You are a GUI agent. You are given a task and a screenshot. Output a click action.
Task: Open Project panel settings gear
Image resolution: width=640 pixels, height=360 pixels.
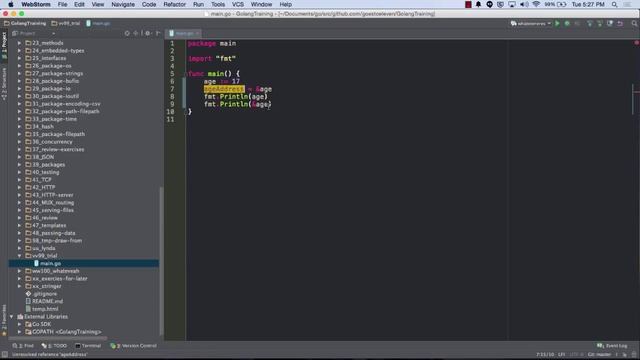tap(148, 33)
